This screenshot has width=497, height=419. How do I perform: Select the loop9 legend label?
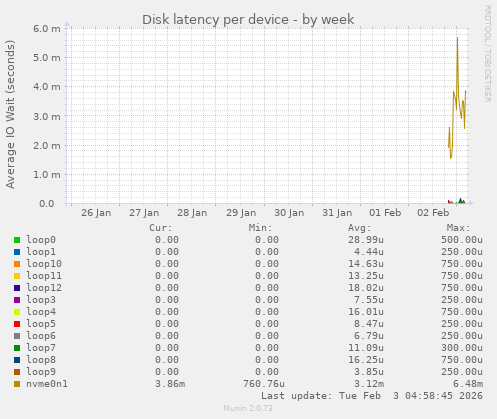(41, 372)
